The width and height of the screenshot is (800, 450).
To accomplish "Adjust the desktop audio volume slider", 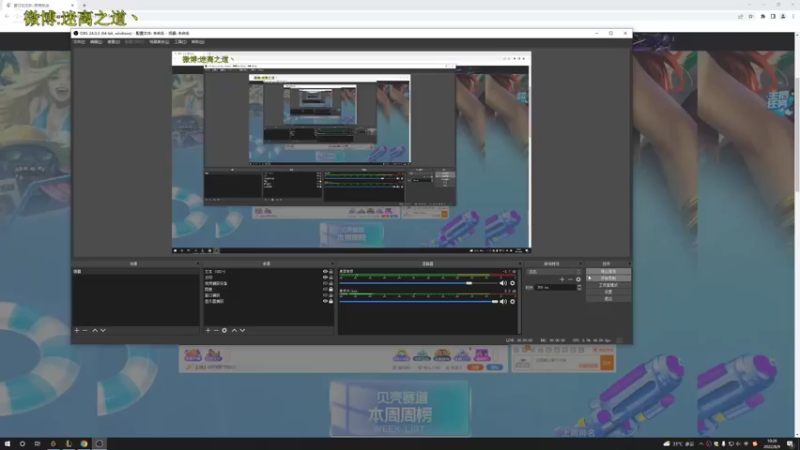I will [419, 283].
